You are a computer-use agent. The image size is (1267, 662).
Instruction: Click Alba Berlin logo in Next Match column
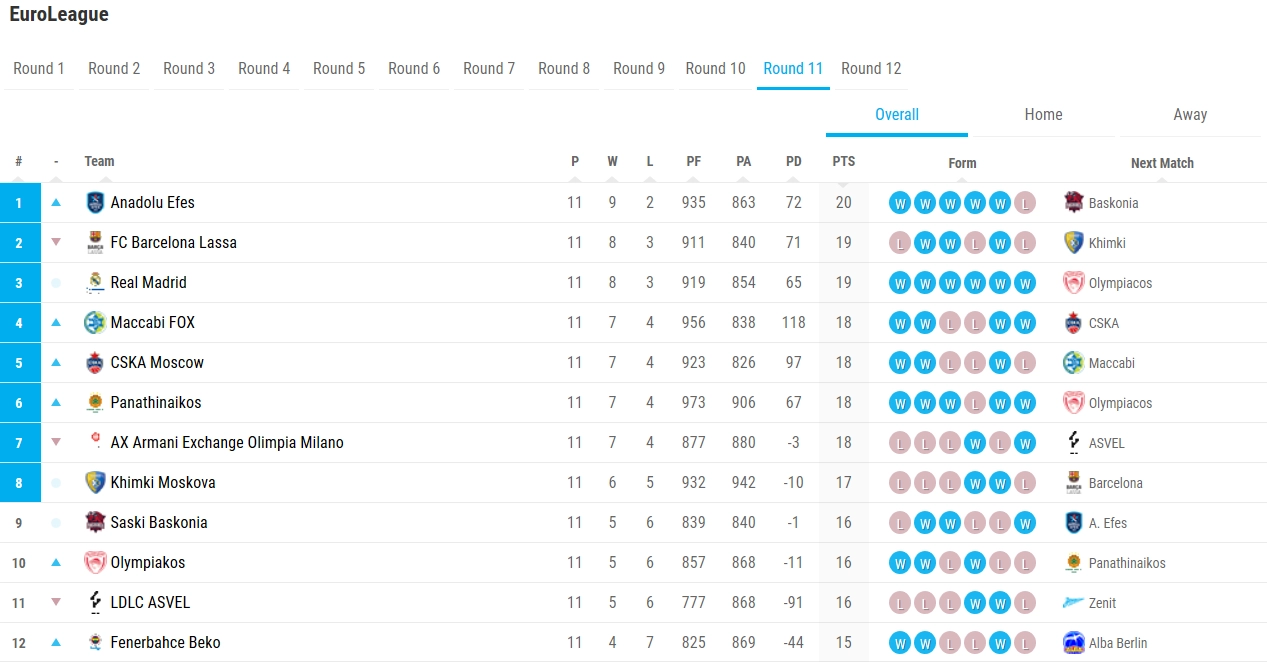(1074, 642)
